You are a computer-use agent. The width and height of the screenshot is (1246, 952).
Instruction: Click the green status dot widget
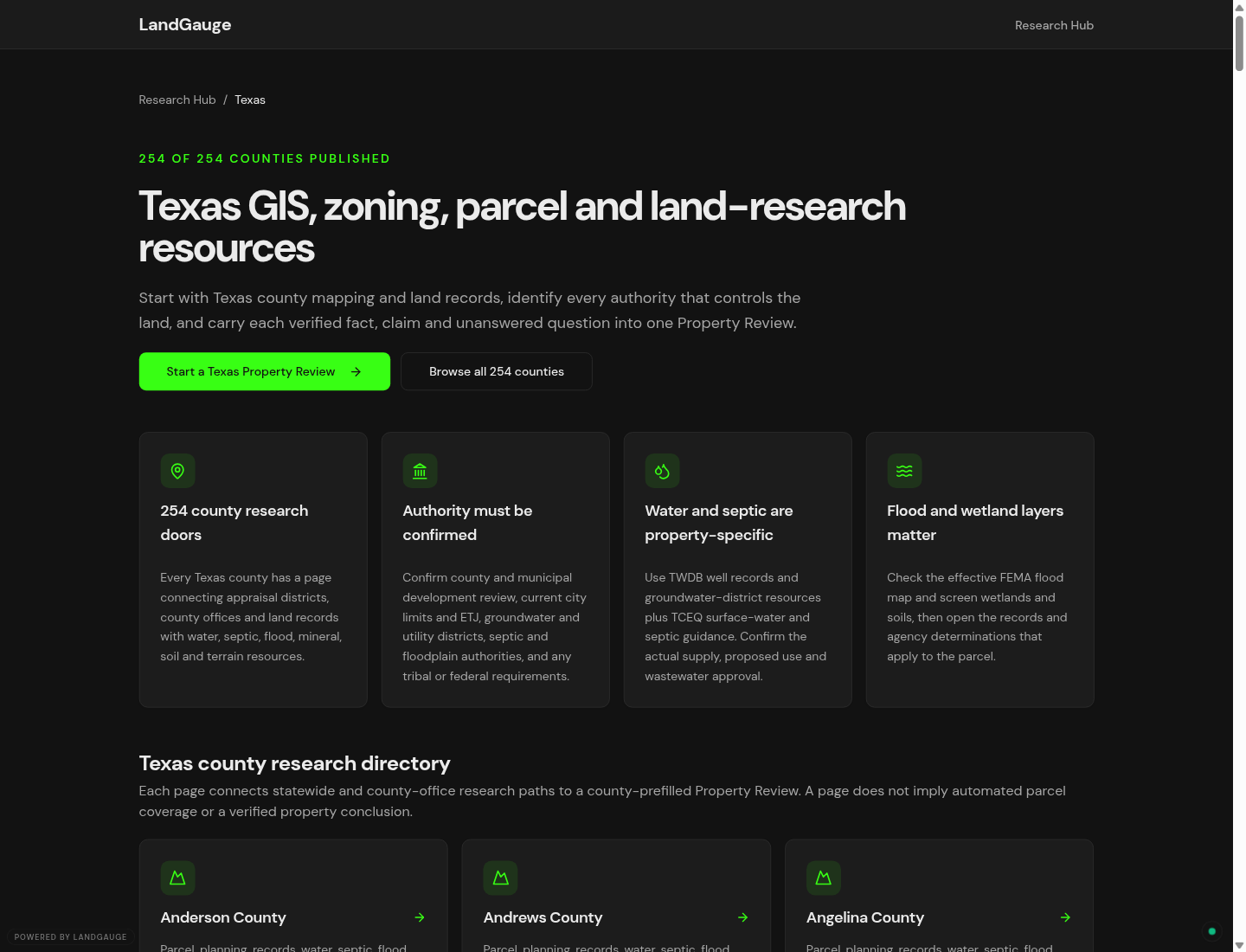click(x=1211, y=931)
